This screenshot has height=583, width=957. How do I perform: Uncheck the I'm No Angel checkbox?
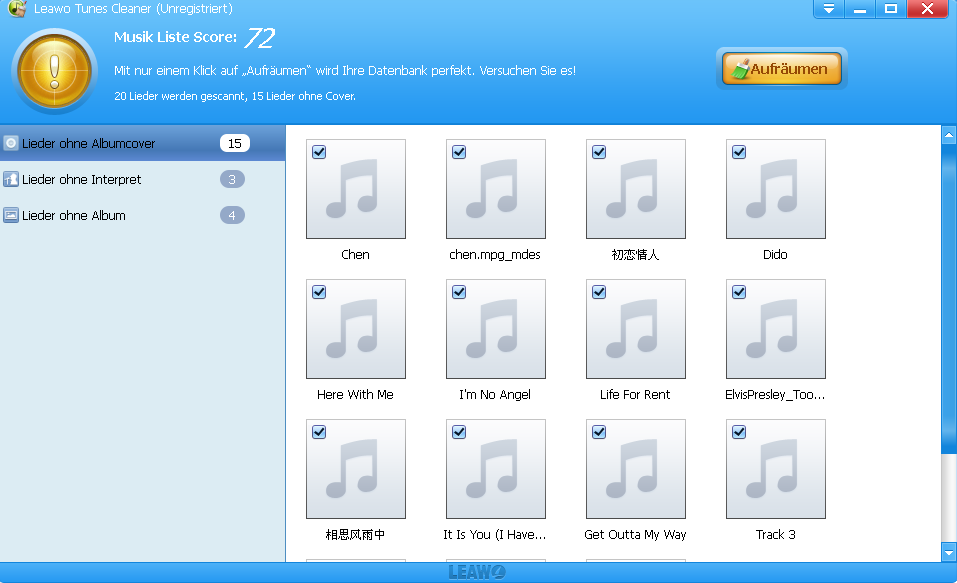pyautogui.click(x=459, y=292)
